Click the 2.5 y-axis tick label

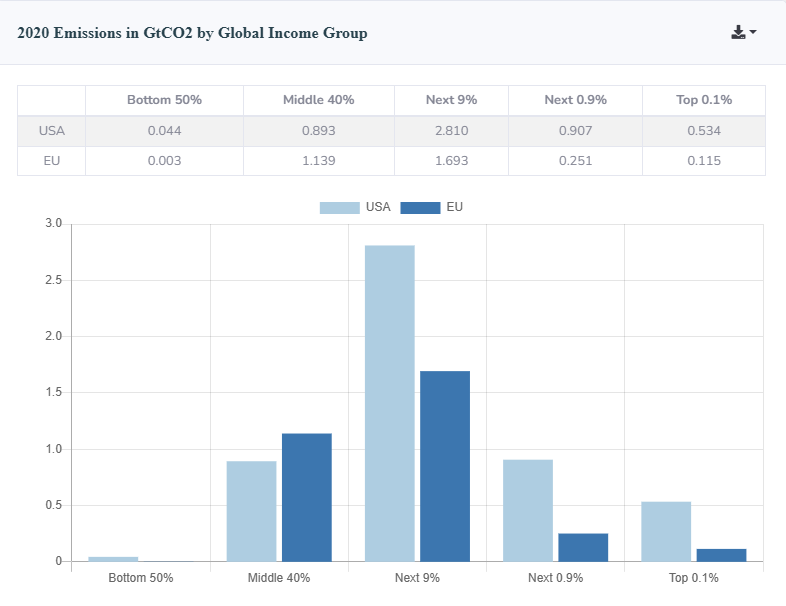[54, 280]
